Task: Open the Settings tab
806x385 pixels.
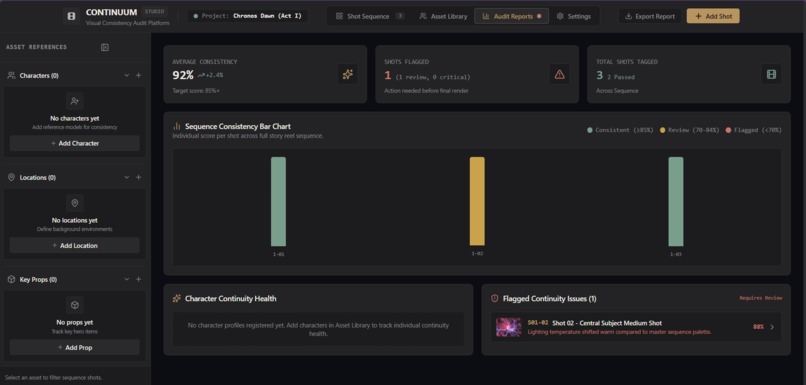Action: pyautogui.click(x=574, y=16)
